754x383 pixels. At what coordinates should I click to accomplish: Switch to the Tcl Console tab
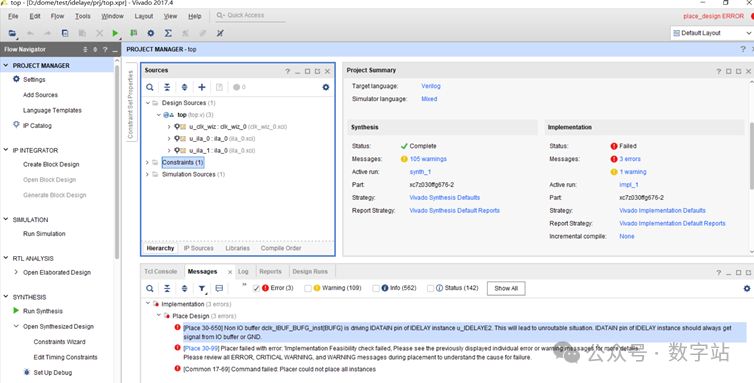[x=161, y=271]
